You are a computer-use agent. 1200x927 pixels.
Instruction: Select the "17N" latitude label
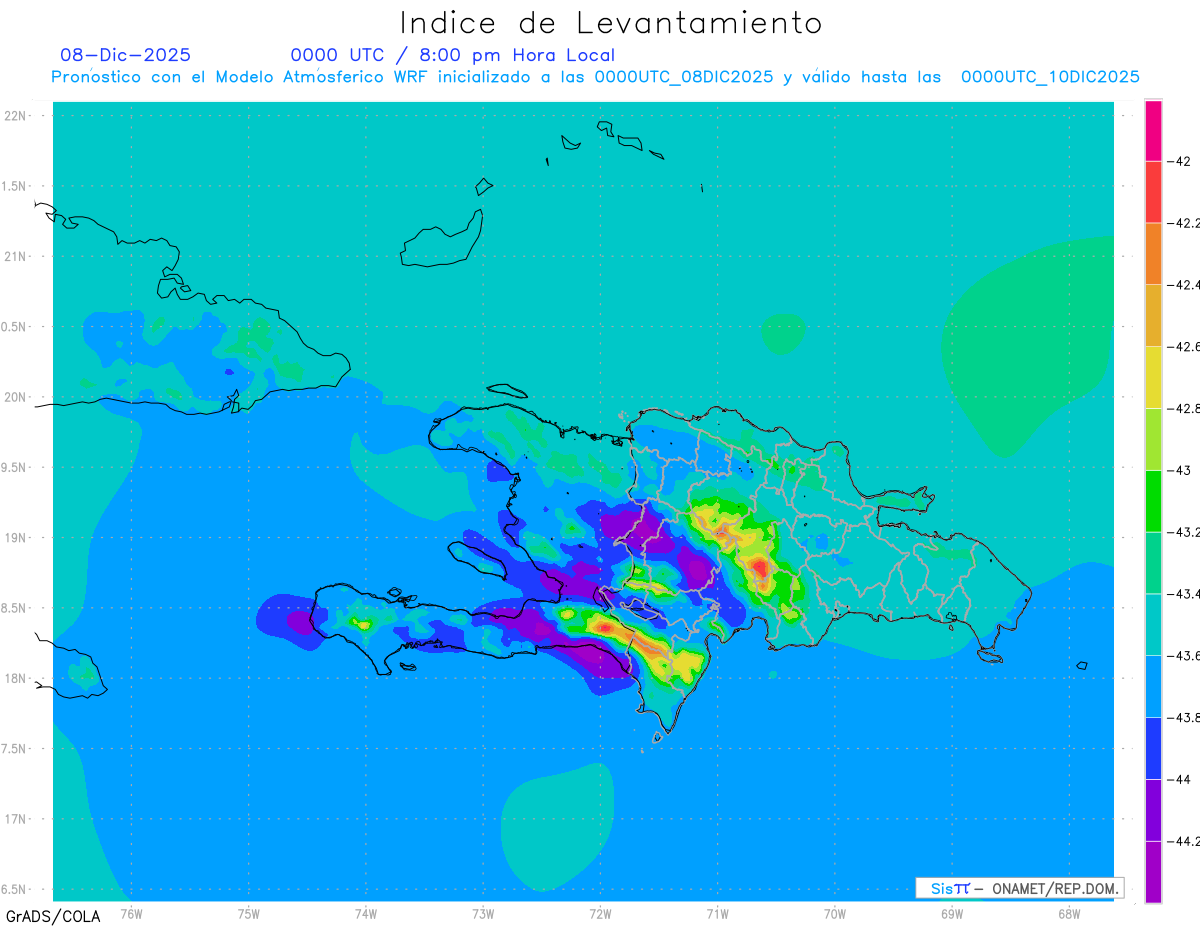click(17, 820)
